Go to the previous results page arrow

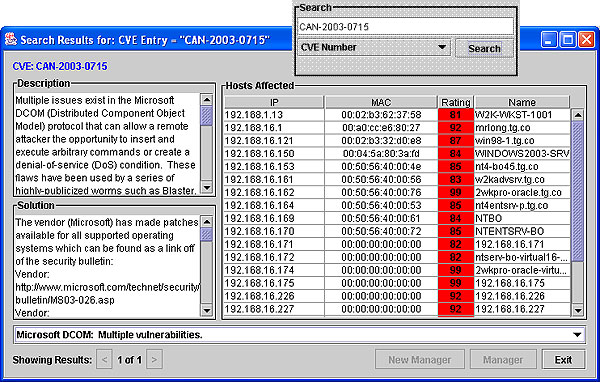point(104,359)
